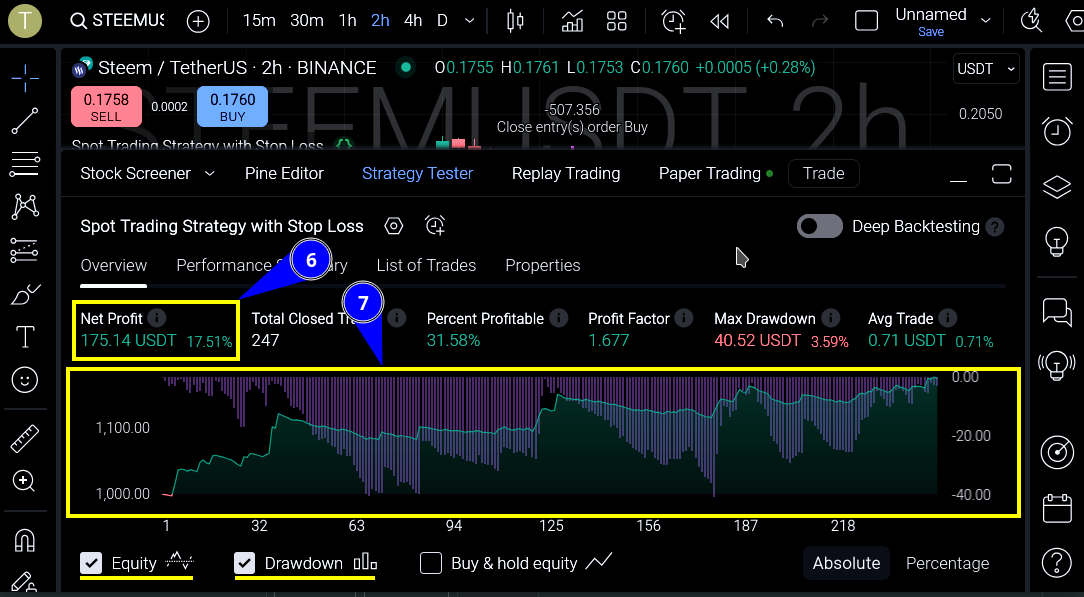
Task: Show Percent Profitable info icon
Action: (x=559, y=319)
